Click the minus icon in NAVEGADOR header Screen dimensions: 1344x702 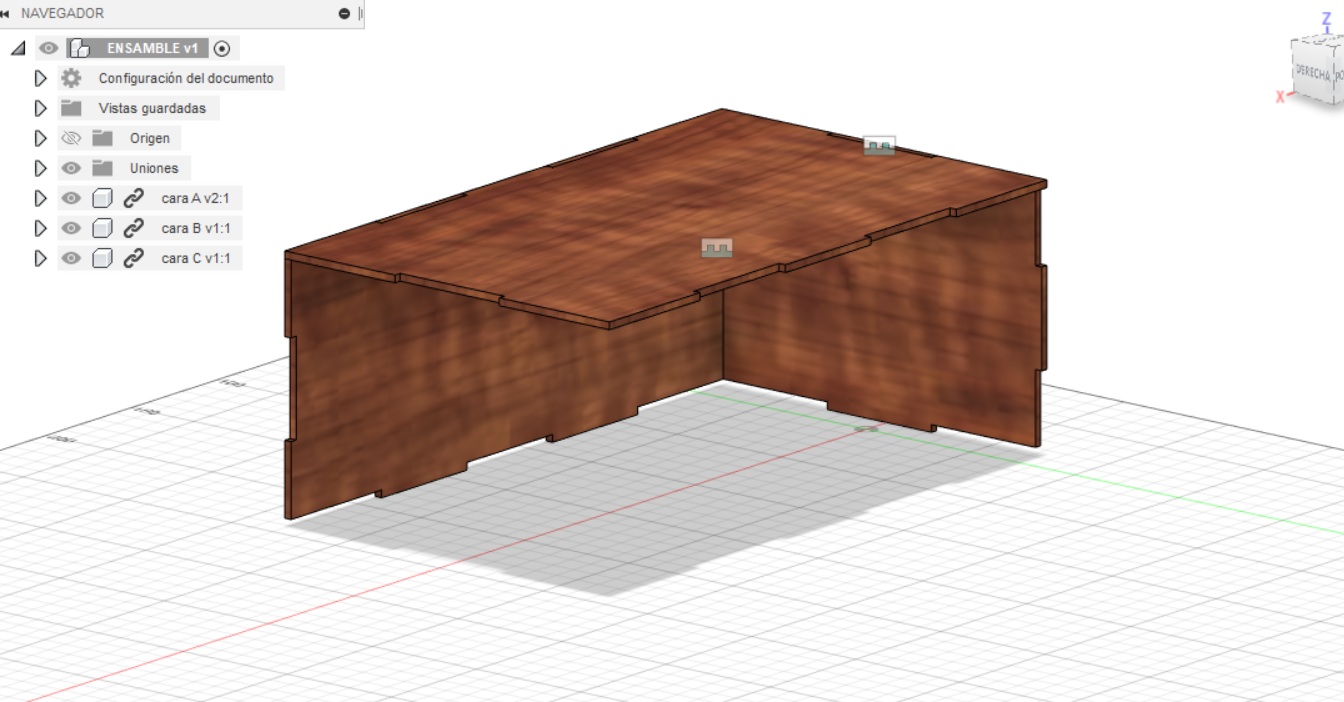click(x=345, y=14)
